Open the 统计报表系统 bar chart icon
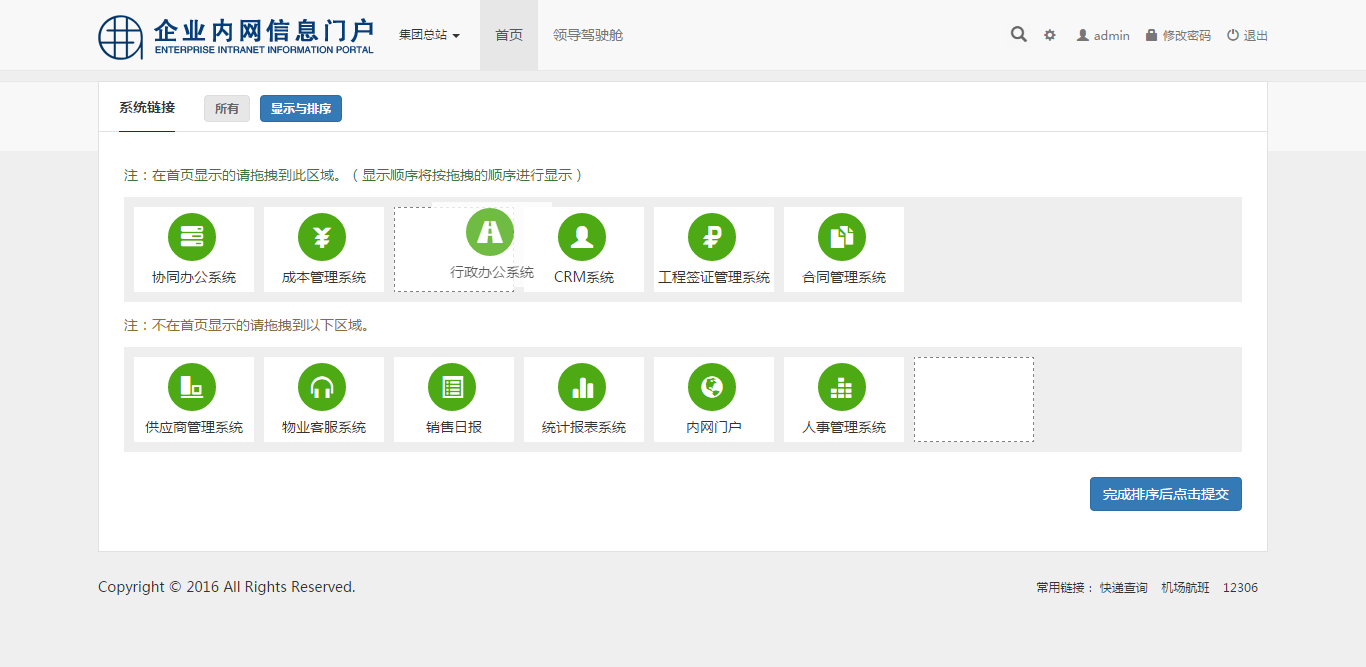This screenshot has height=667, width=1366. (x=582, y=387)
